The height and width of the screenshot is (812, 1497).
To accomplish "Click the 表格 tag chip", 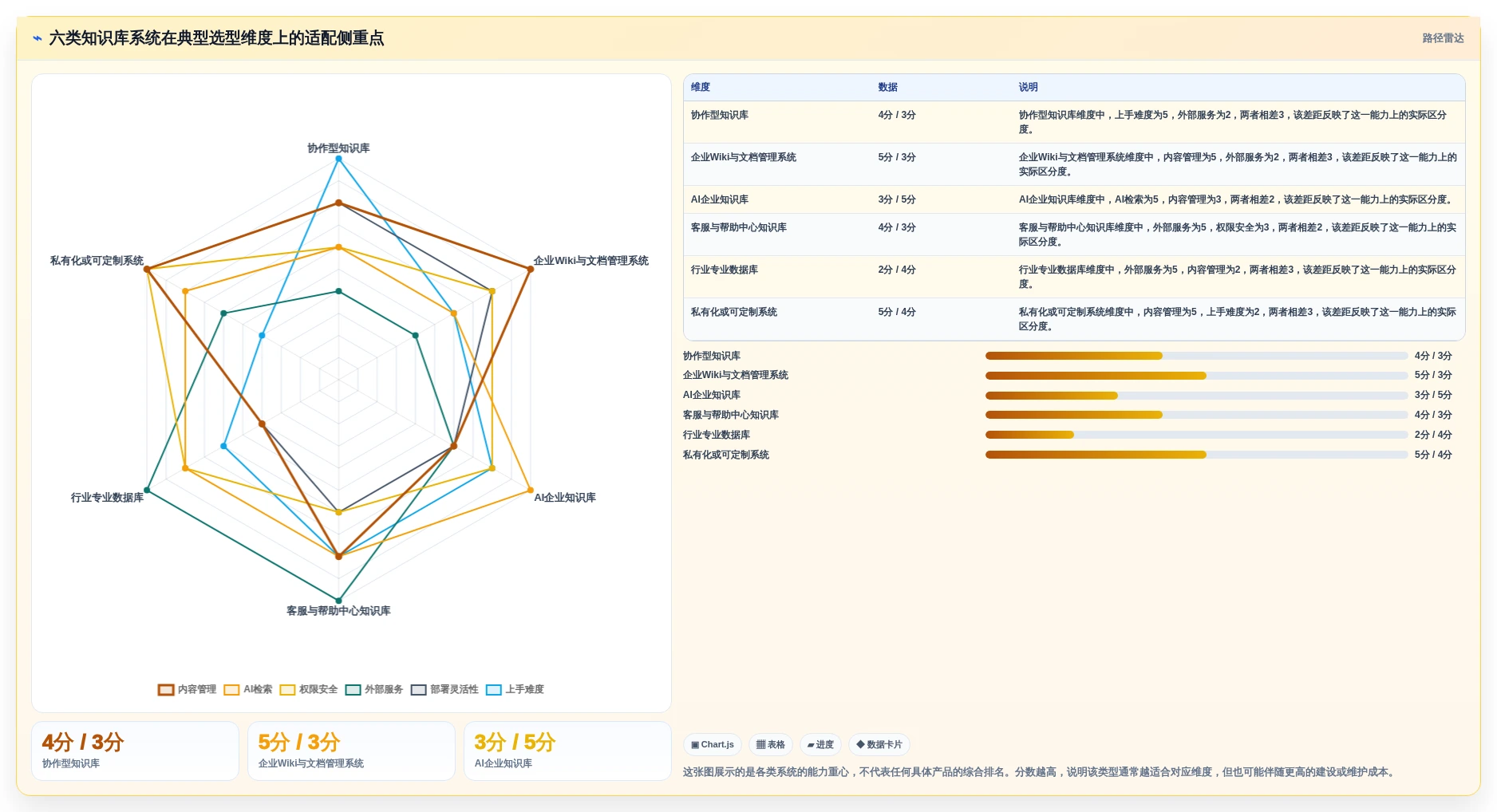I will pyautogui.click(x=771, y=744).
